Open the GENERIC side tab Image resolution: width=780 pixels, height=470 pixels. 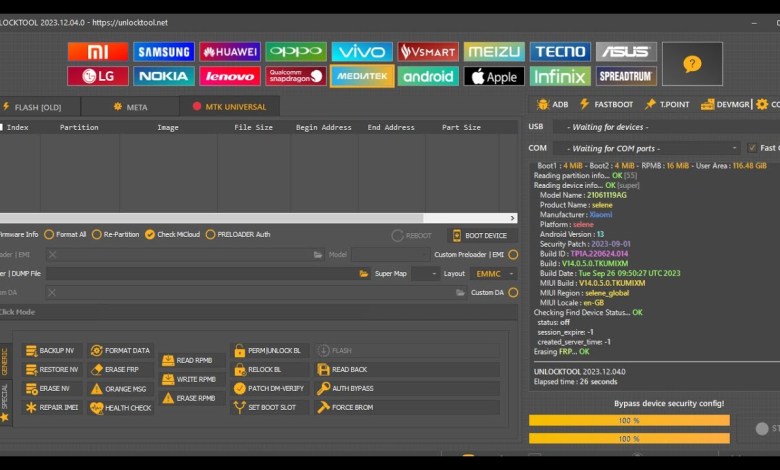5,362
